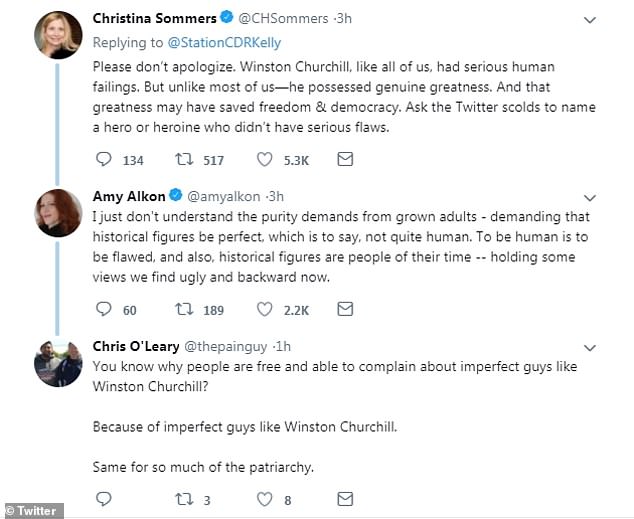The width and height of the screenshot is (634, 519).
Task: Open the @thepainguy handle link
Action: point(230,347)
